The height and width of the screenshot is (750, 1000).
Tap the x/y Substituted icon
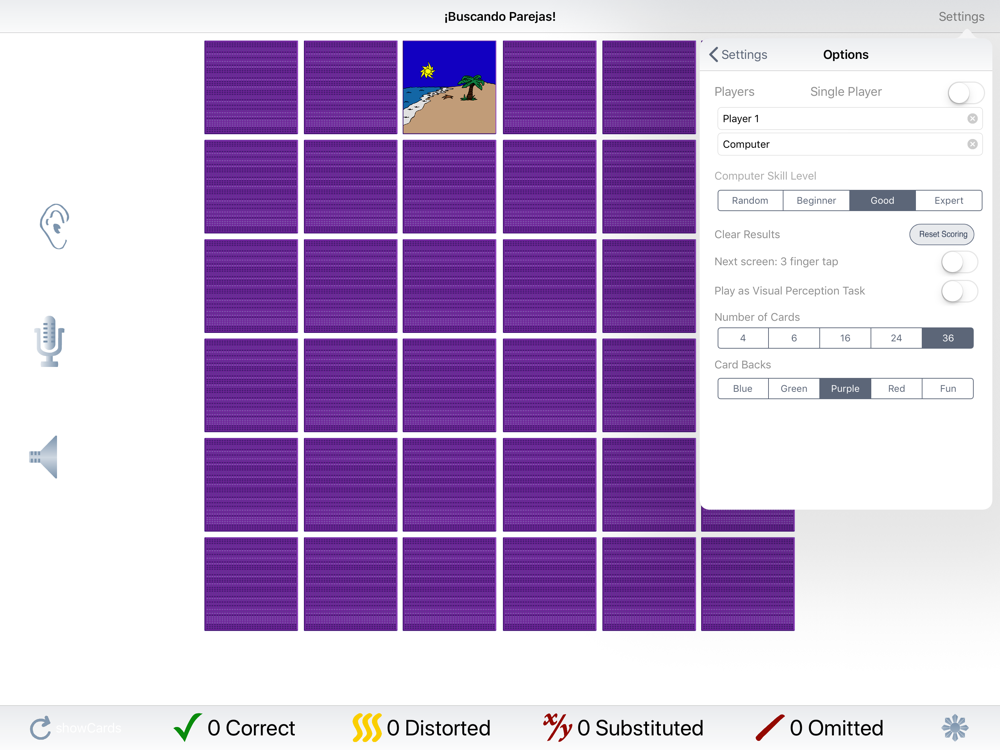pos(557,727)
